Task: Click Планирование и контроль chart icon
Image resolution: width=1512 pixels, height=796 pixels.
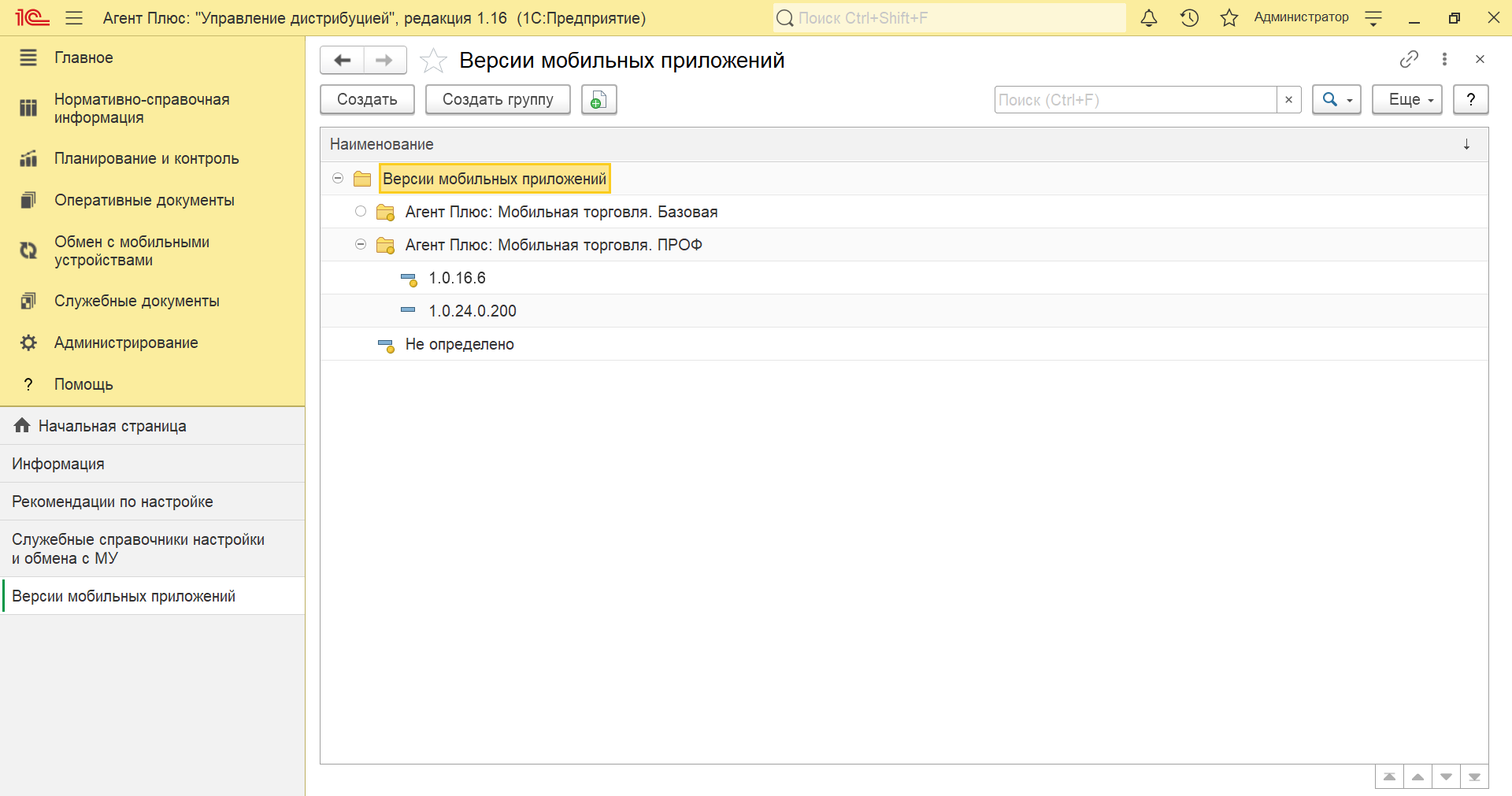Action: (28, 158)
